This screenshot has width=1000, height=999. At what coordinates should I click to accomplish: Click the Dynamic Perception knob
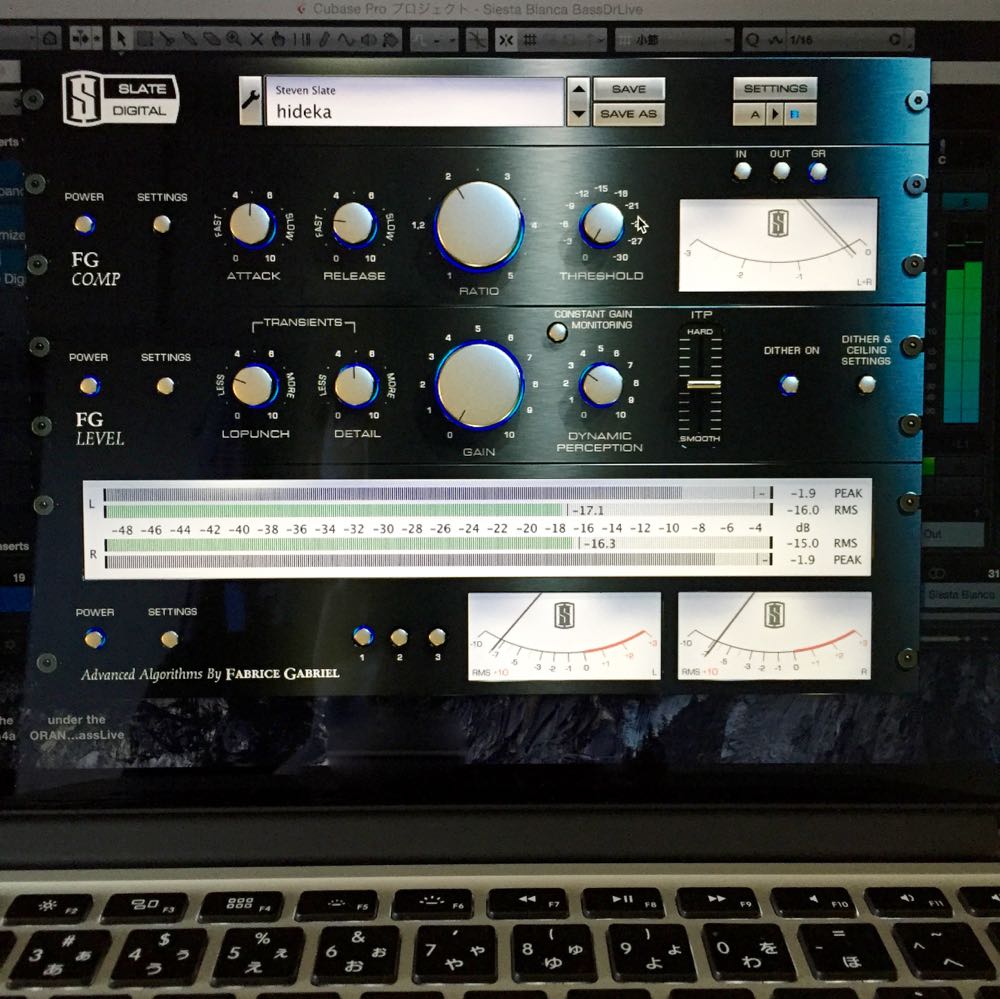click(601, 385)
